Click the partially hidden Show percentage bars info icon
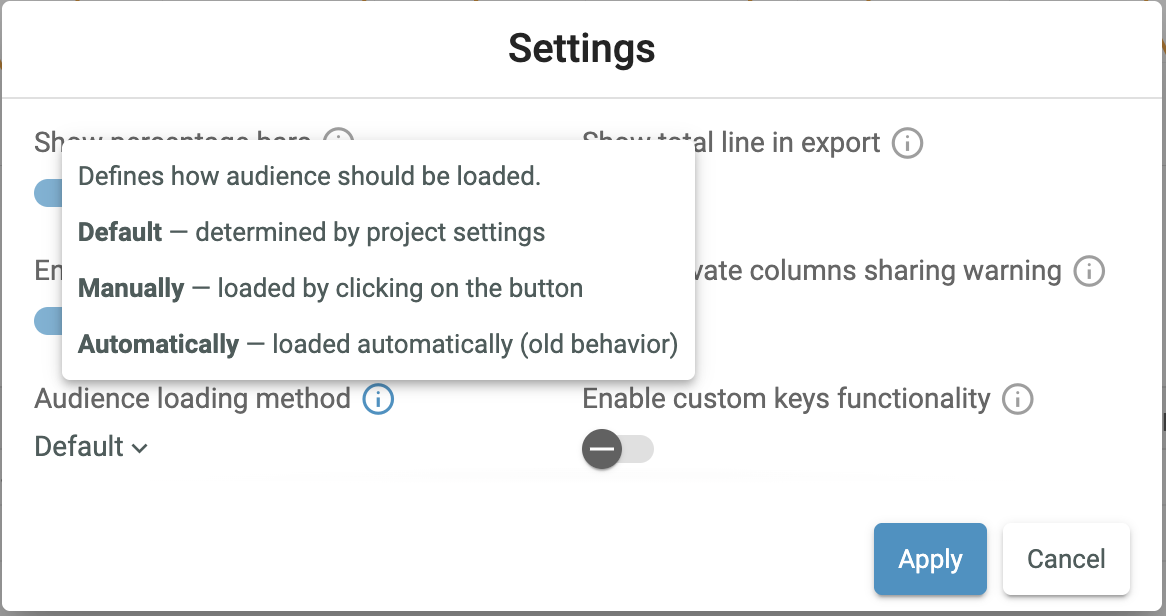Viewport: 1166px width, 616px height. click(x=340, y=139)
